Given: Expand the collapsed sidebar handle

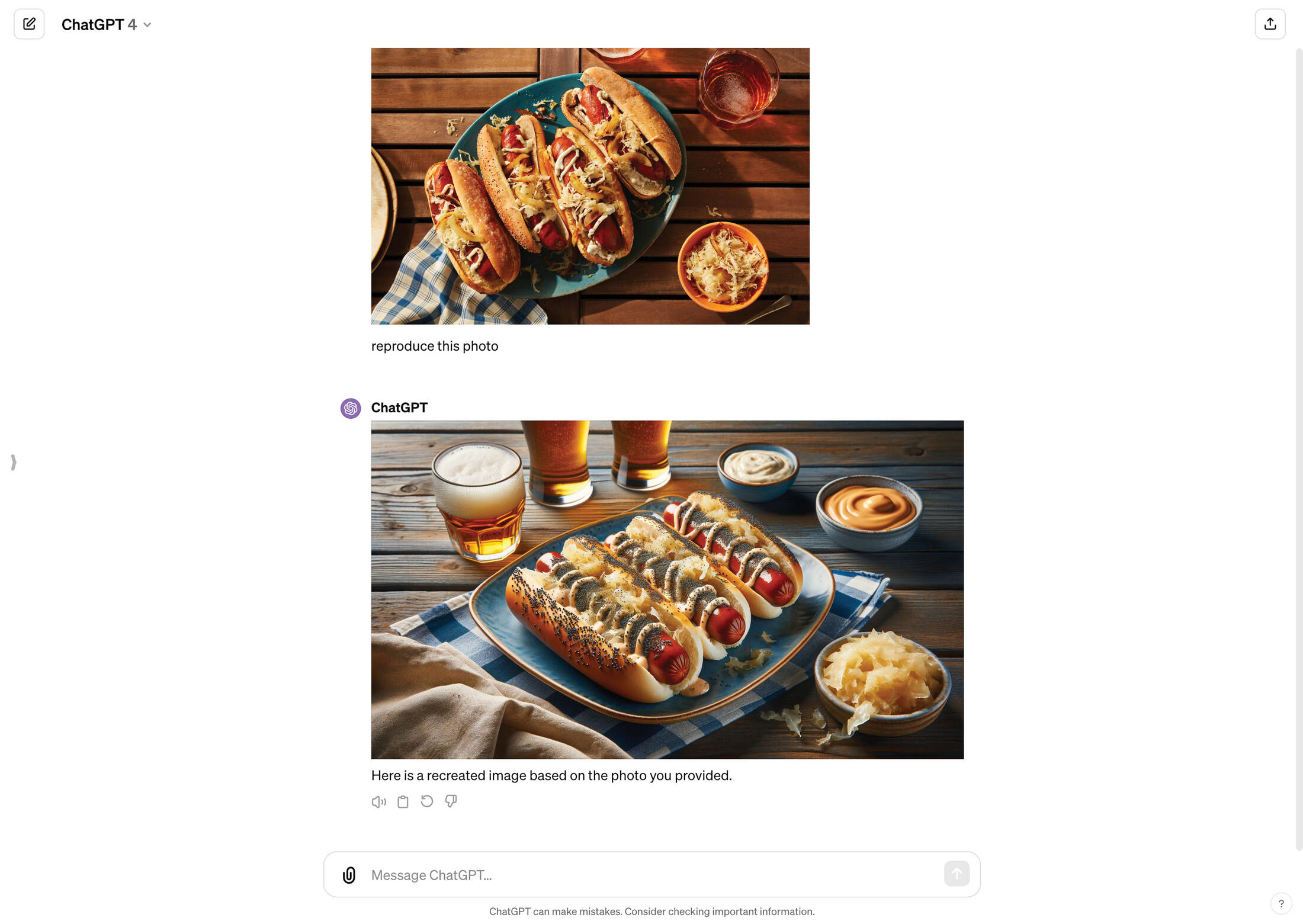Looking at the screenshot, I should point(14,462).
